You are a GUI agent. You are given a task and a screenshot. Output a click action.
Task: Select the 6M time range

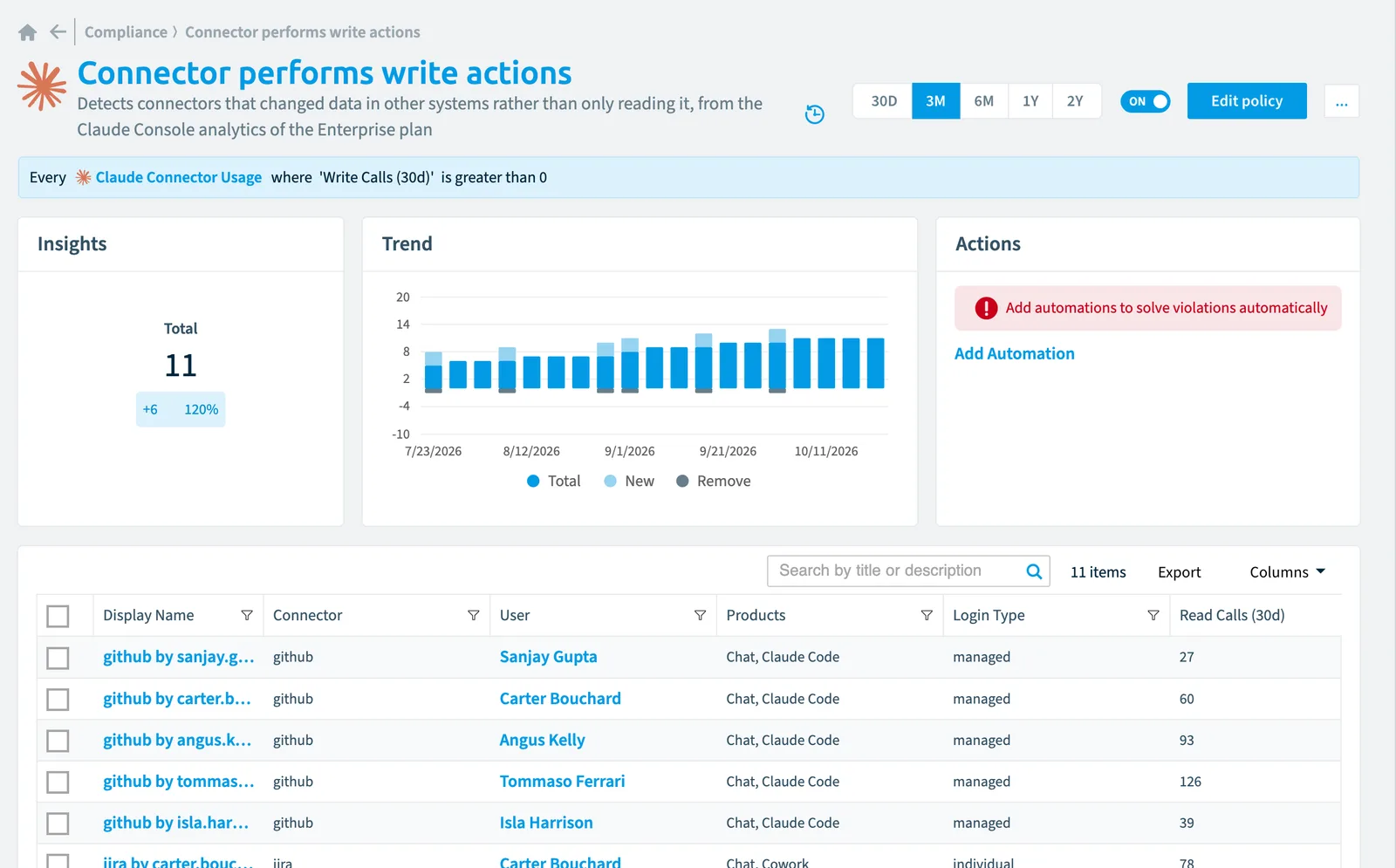pos(984,101)
